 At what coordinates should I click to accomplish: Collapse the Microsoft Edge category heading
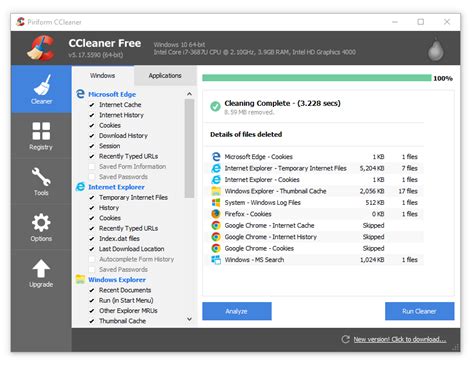112,94
